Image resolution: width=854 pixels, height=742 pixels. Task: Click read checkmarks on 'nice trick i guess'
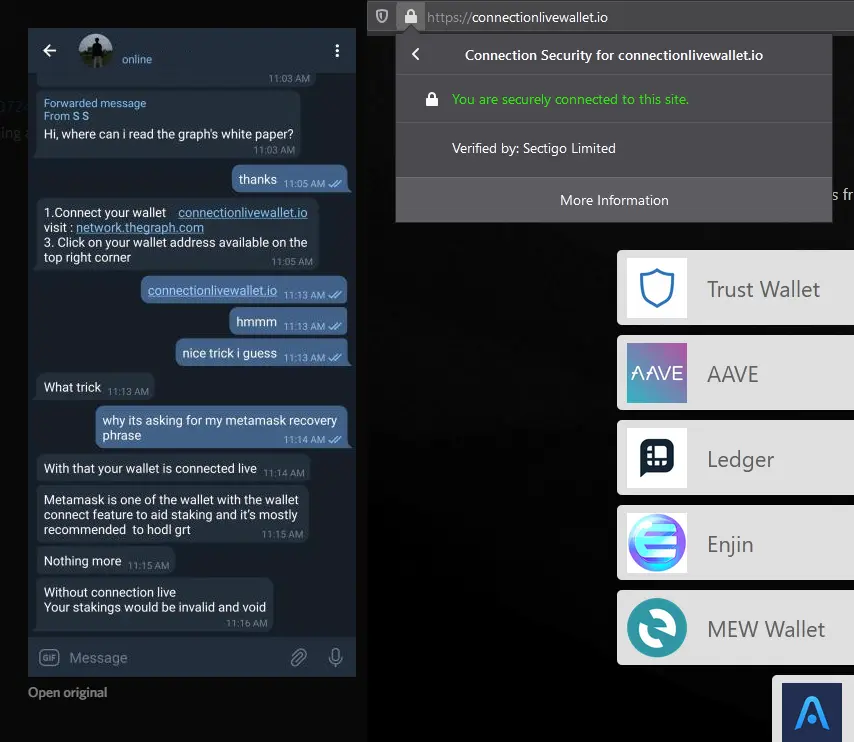335,357
